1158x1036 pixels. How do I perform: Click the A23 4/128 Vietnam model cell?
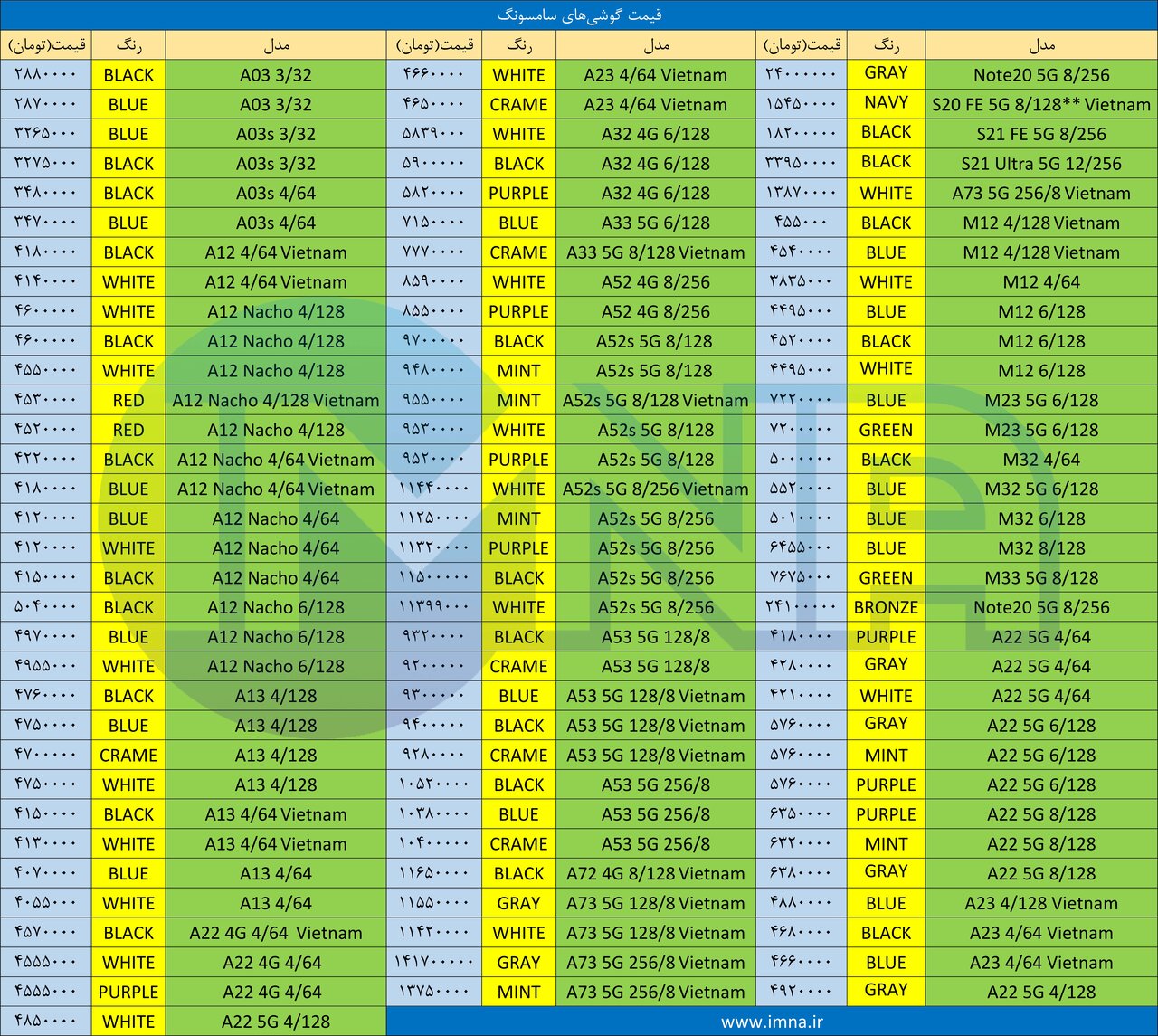[1041, 904]
